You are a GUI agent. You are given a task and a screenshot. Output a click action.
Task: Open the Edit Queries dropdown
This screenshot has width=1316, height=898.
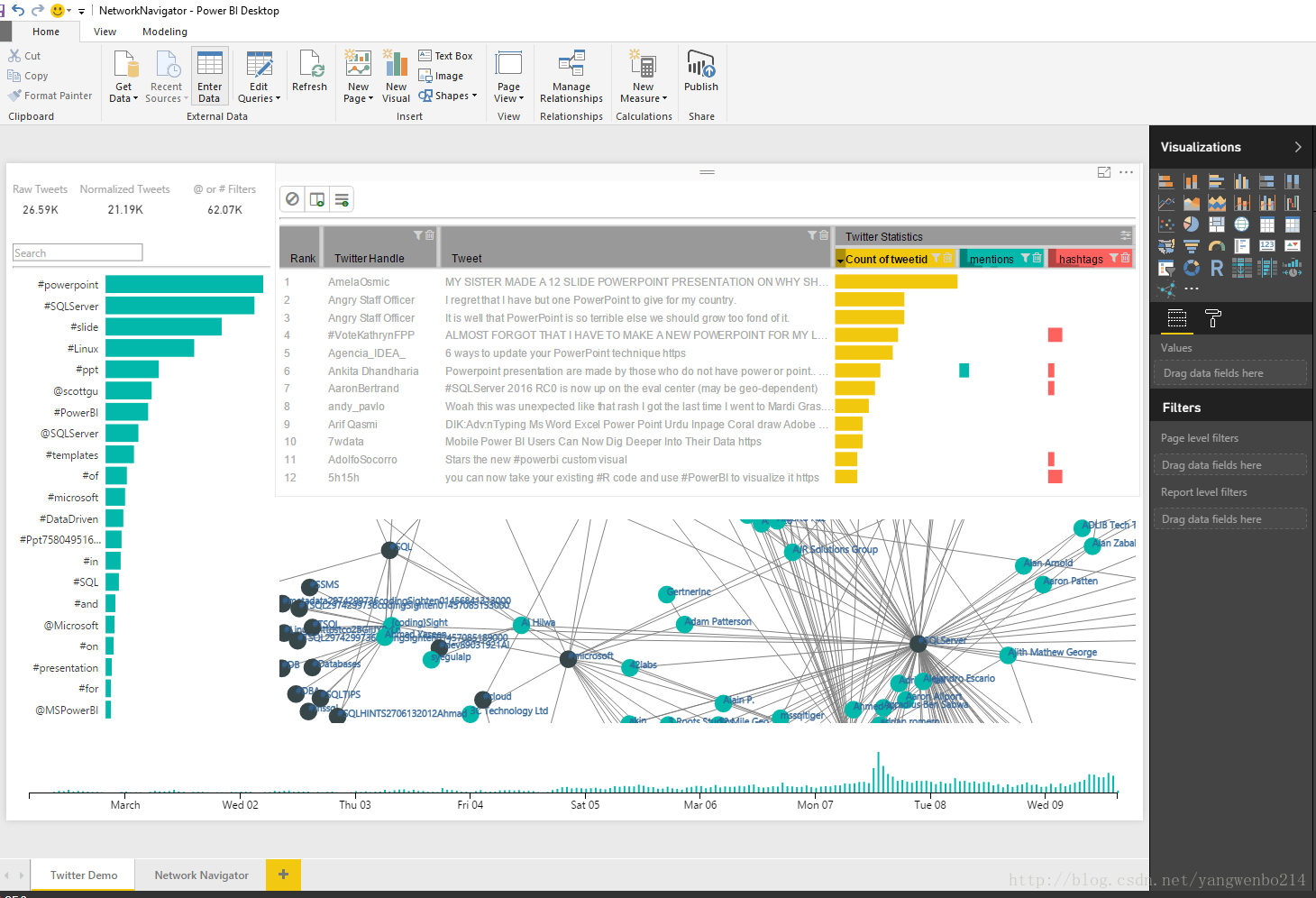tap(259, 78)
